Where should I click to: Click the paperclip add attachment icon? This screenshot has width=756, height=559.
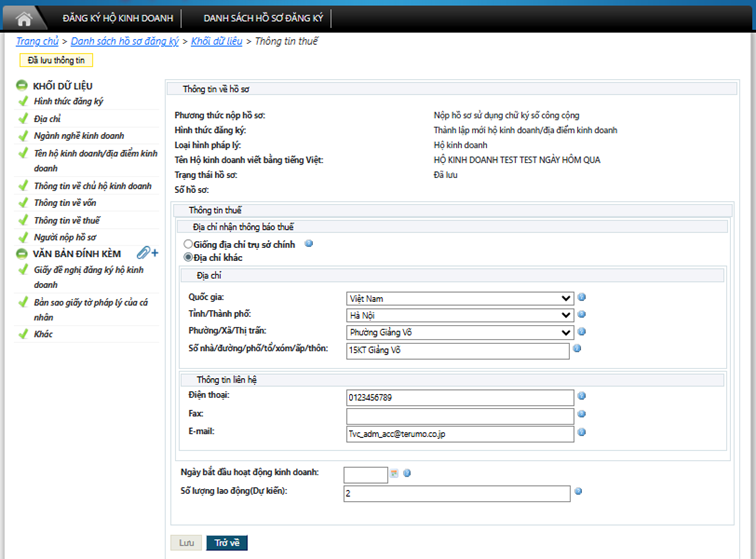coord(146,254)
